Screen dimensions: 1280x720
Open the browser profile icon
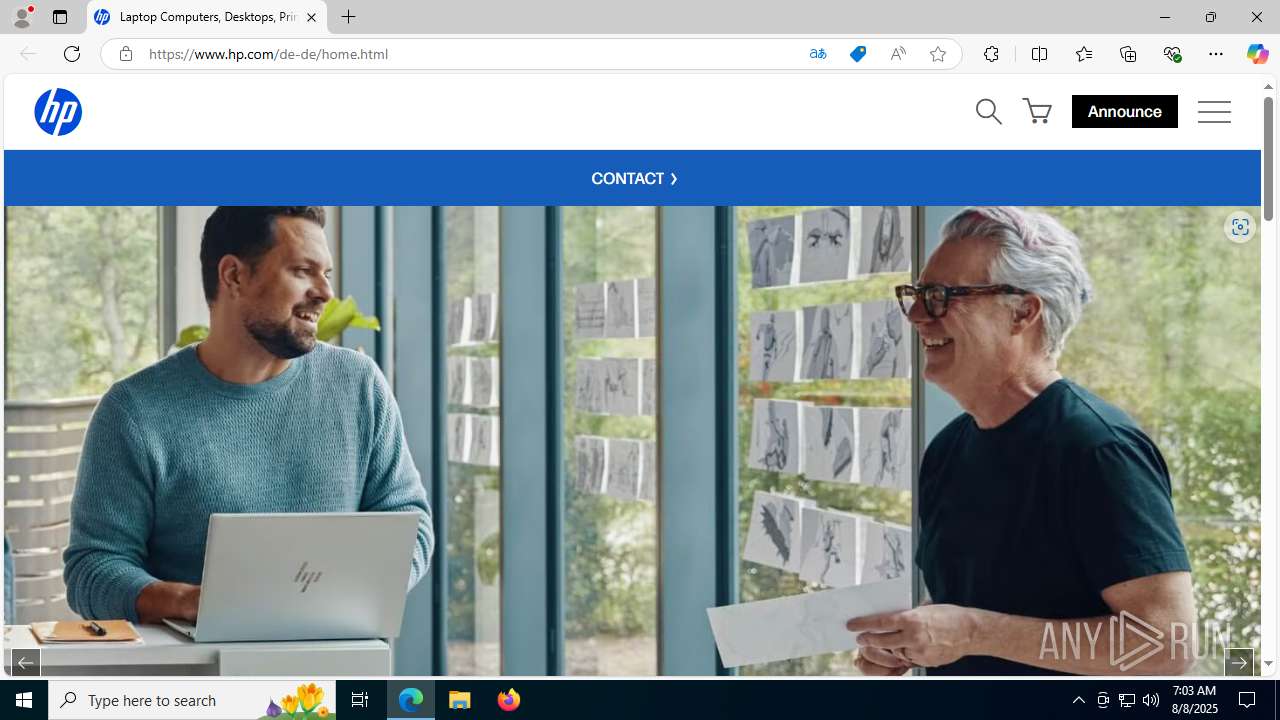click(x=22, y=17)
